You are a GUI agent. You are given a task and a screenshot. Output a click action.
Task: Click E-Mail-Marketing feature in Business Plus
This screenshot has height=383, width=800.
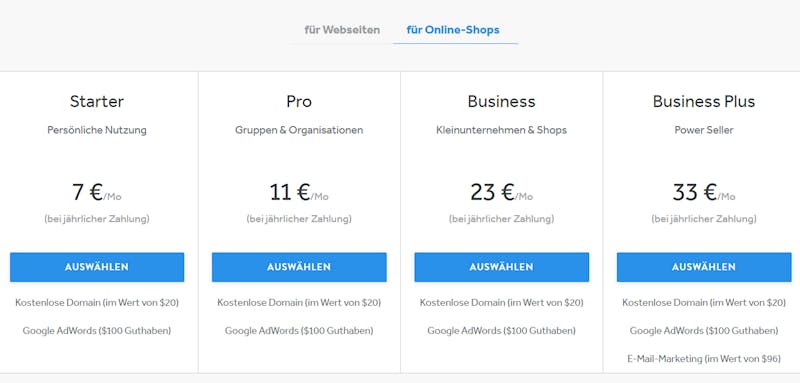704,359
